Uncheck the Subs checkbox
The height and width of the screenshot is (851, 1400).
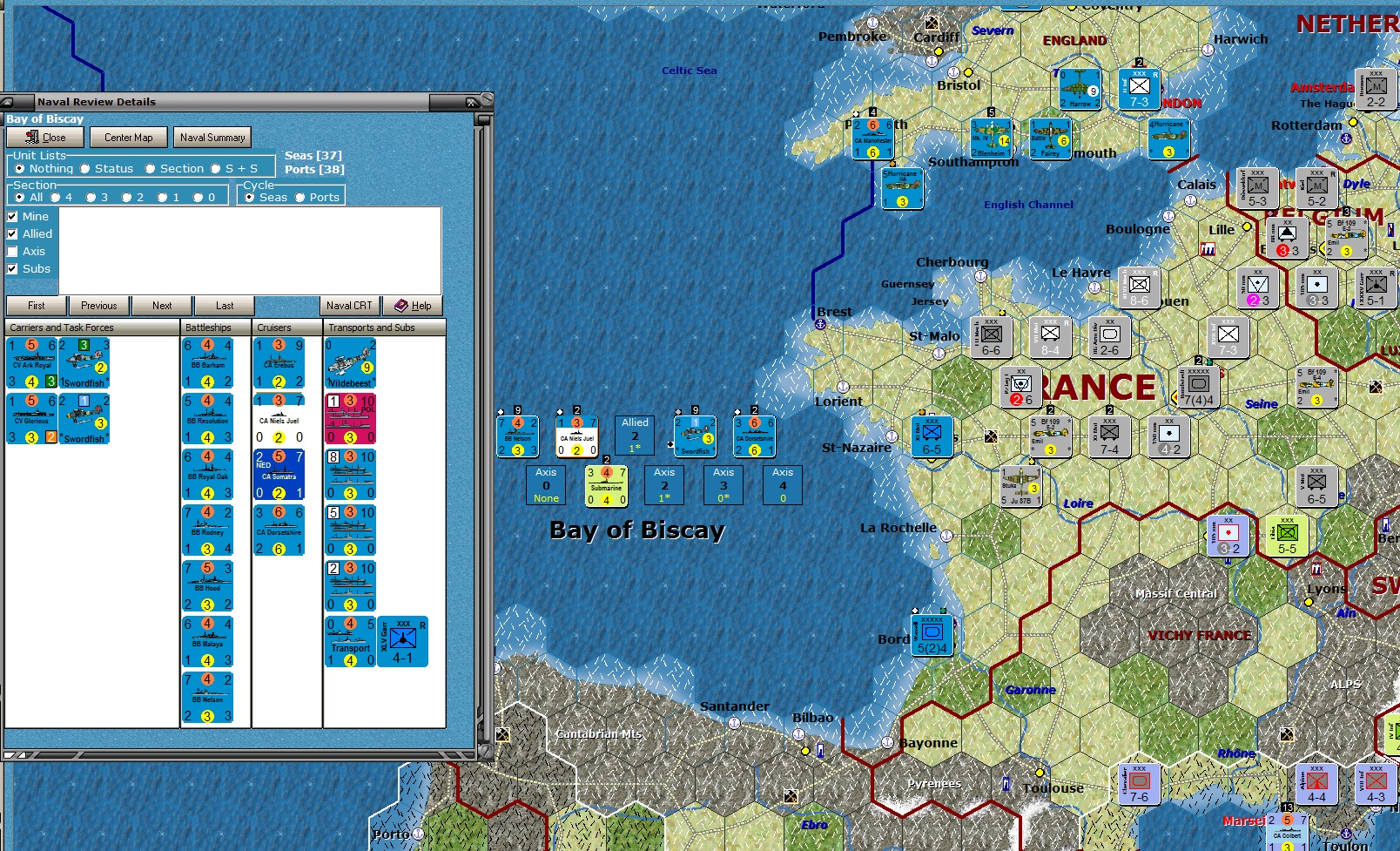click(x=12, y=269)
